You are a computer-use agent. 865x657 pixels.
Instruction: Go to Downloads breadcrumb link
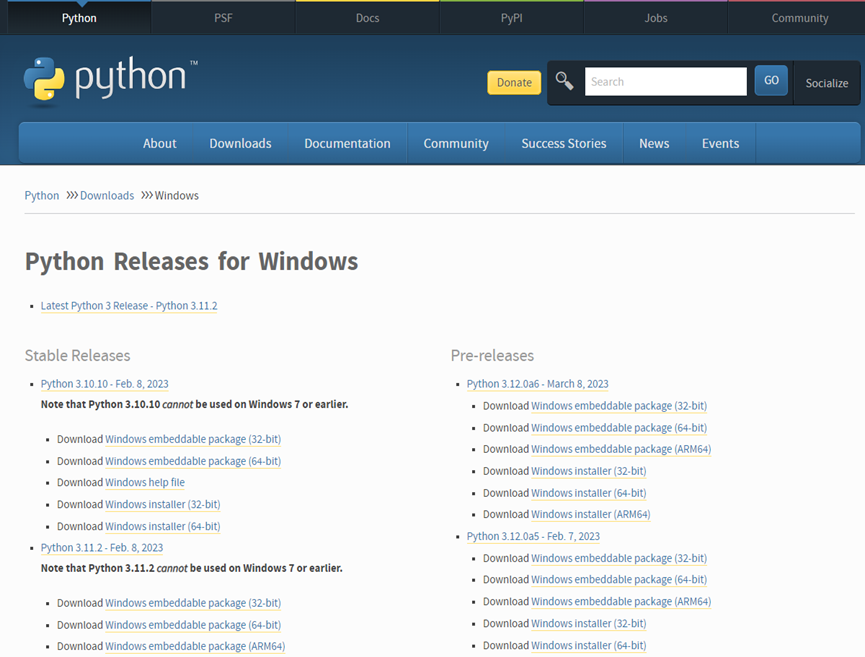coord(107,196)
